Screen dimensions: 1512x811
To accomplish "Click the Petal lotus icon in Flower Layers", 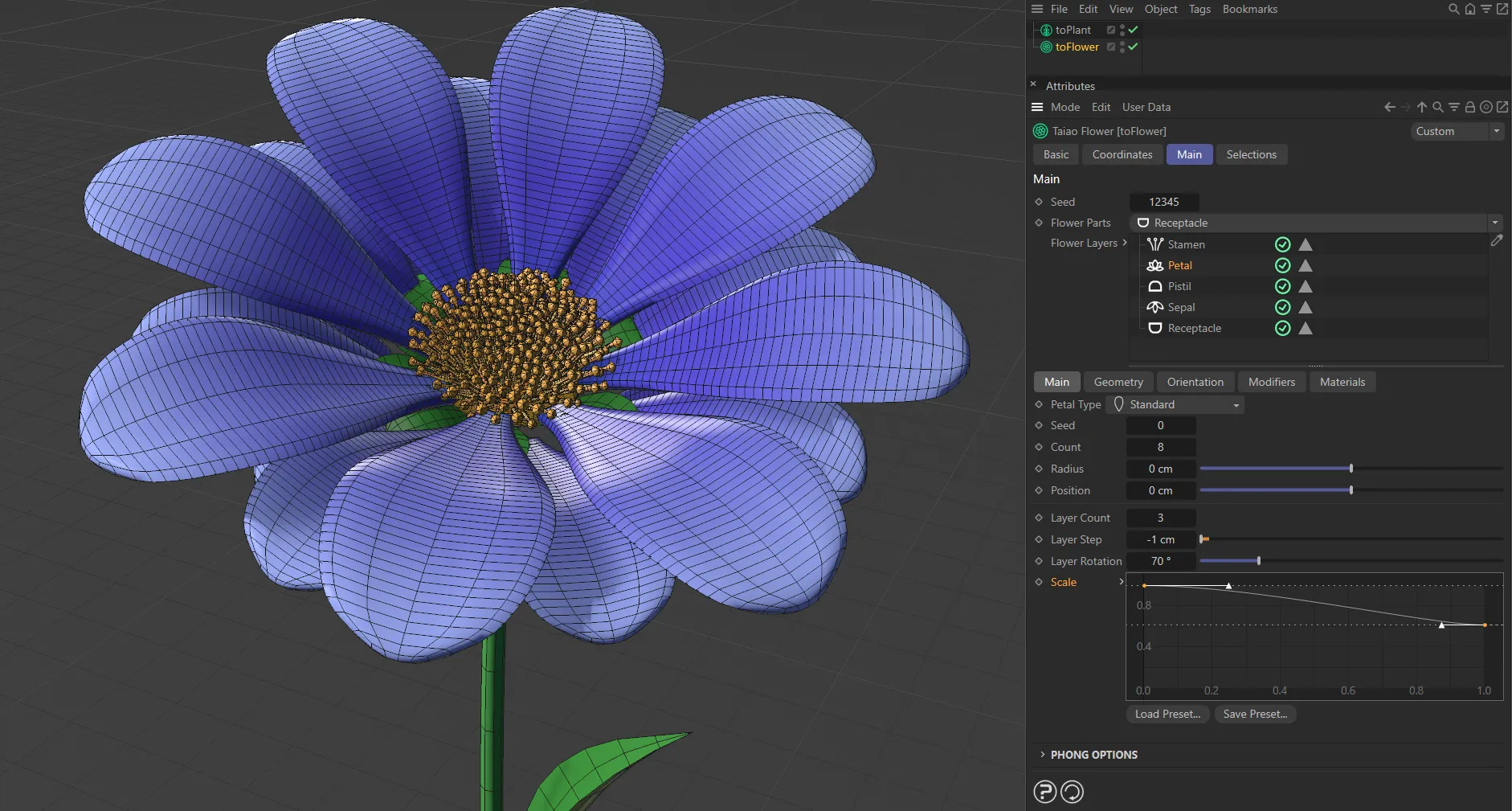I will (1154, 265).
